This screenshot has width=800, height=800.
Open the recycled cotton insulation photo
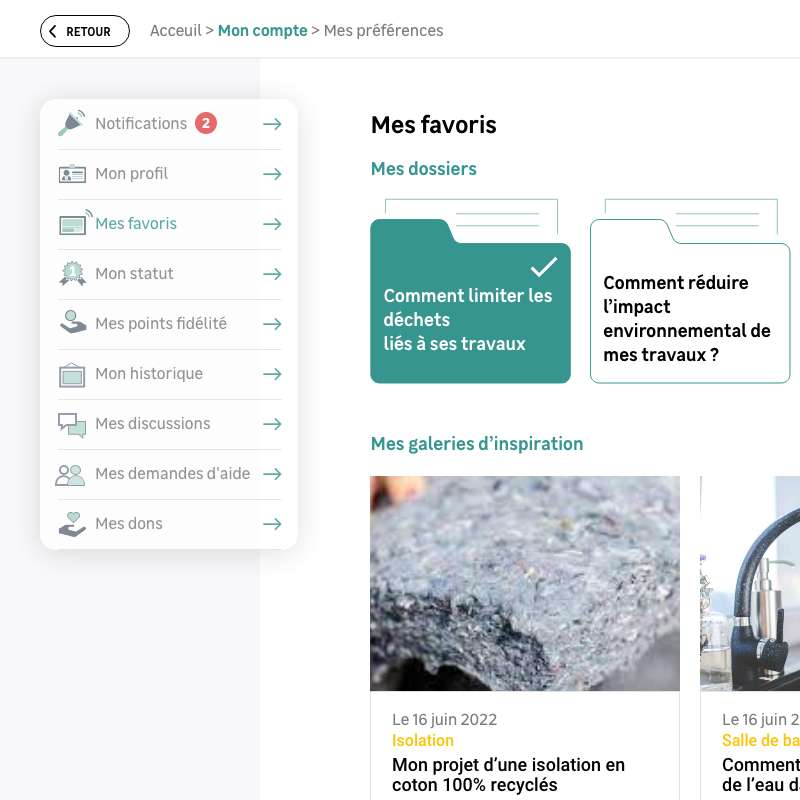[x=524, y=583]
